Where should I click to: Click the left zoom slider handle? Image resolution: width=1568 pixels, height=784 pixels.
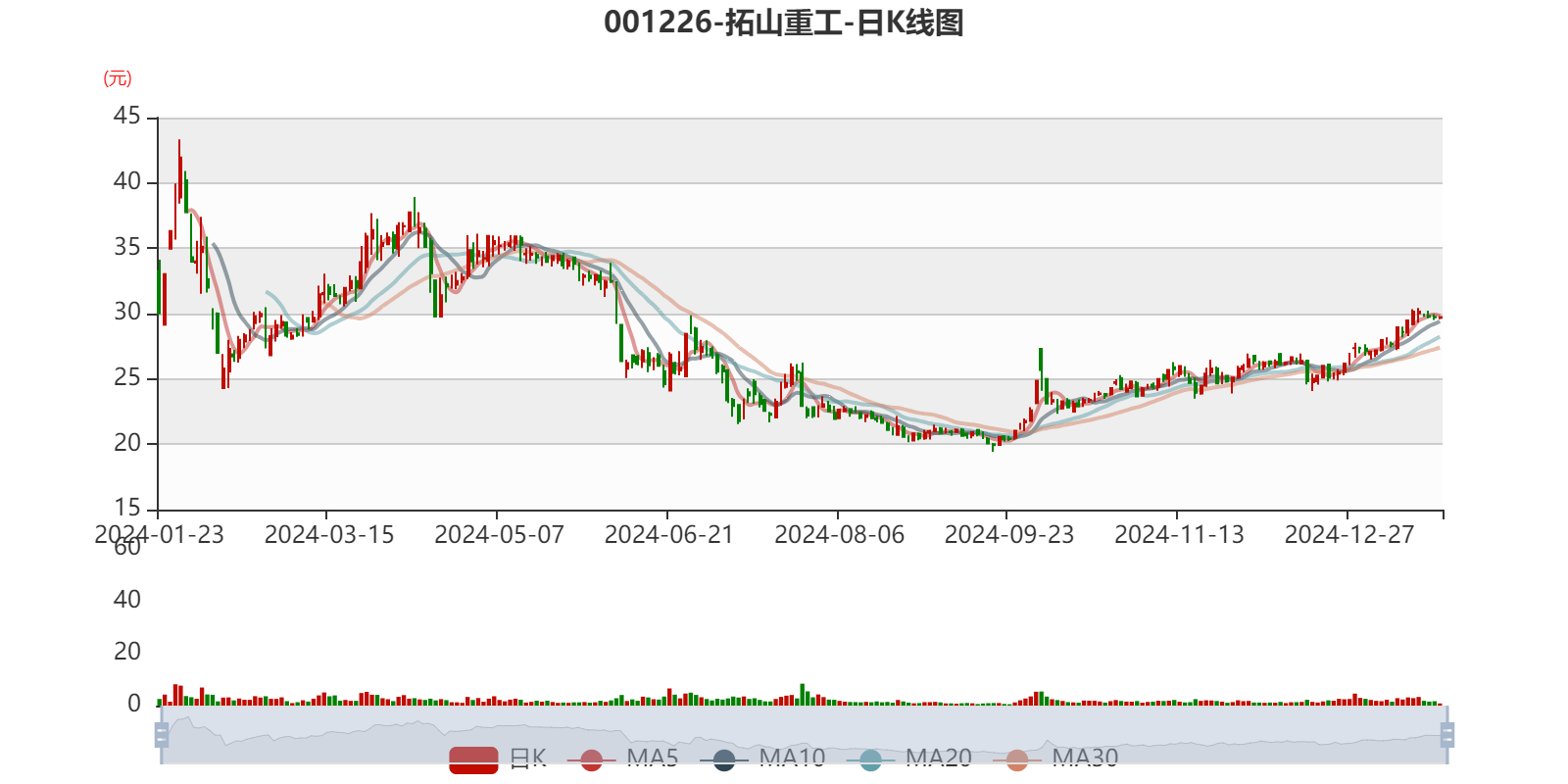(x=162, y=735)
